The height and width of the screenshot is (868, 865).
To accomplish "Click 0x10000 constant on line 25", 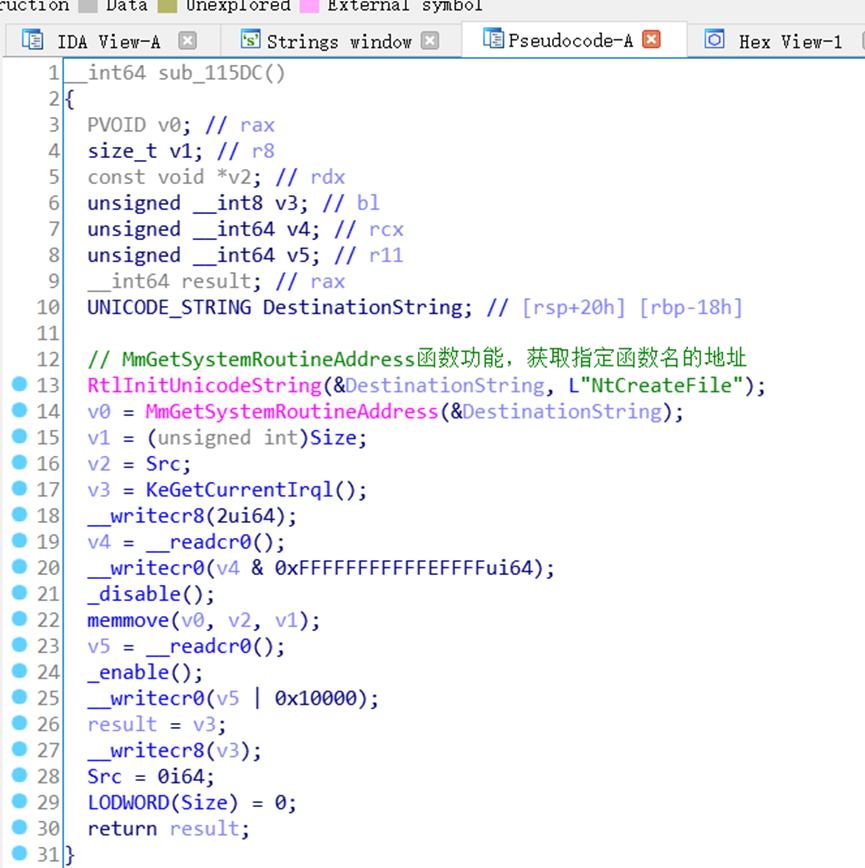I will tap(316, 699).
